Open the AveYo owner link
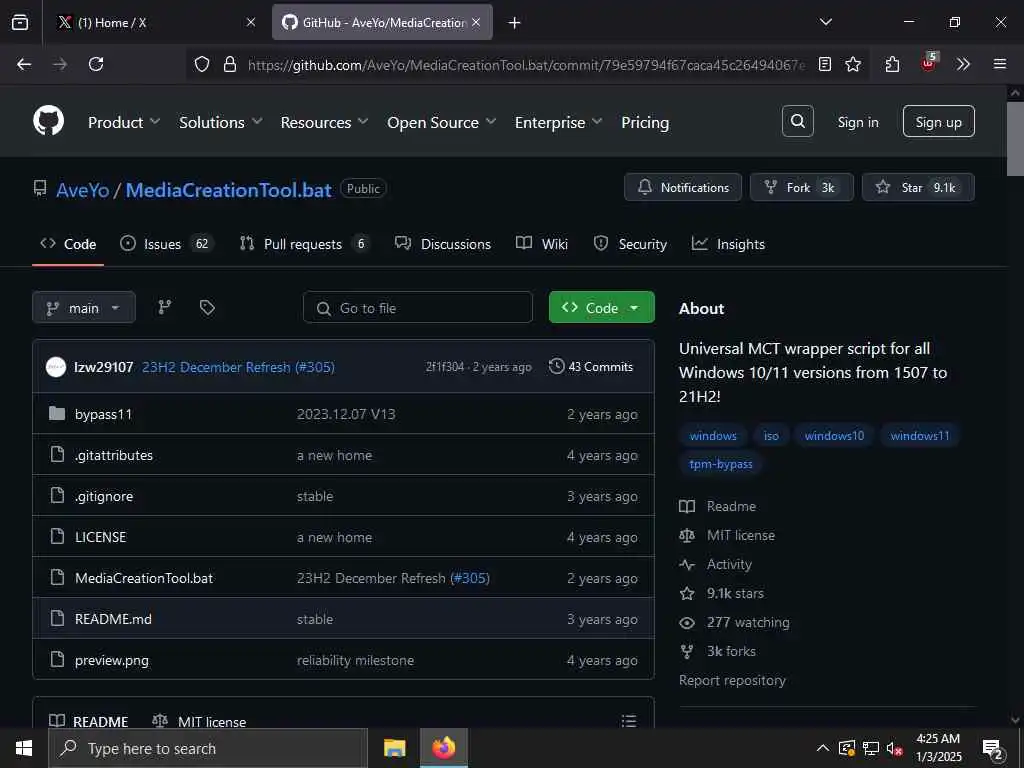Viewport: 1024px width, 768px height. click(x=82, y=190)
